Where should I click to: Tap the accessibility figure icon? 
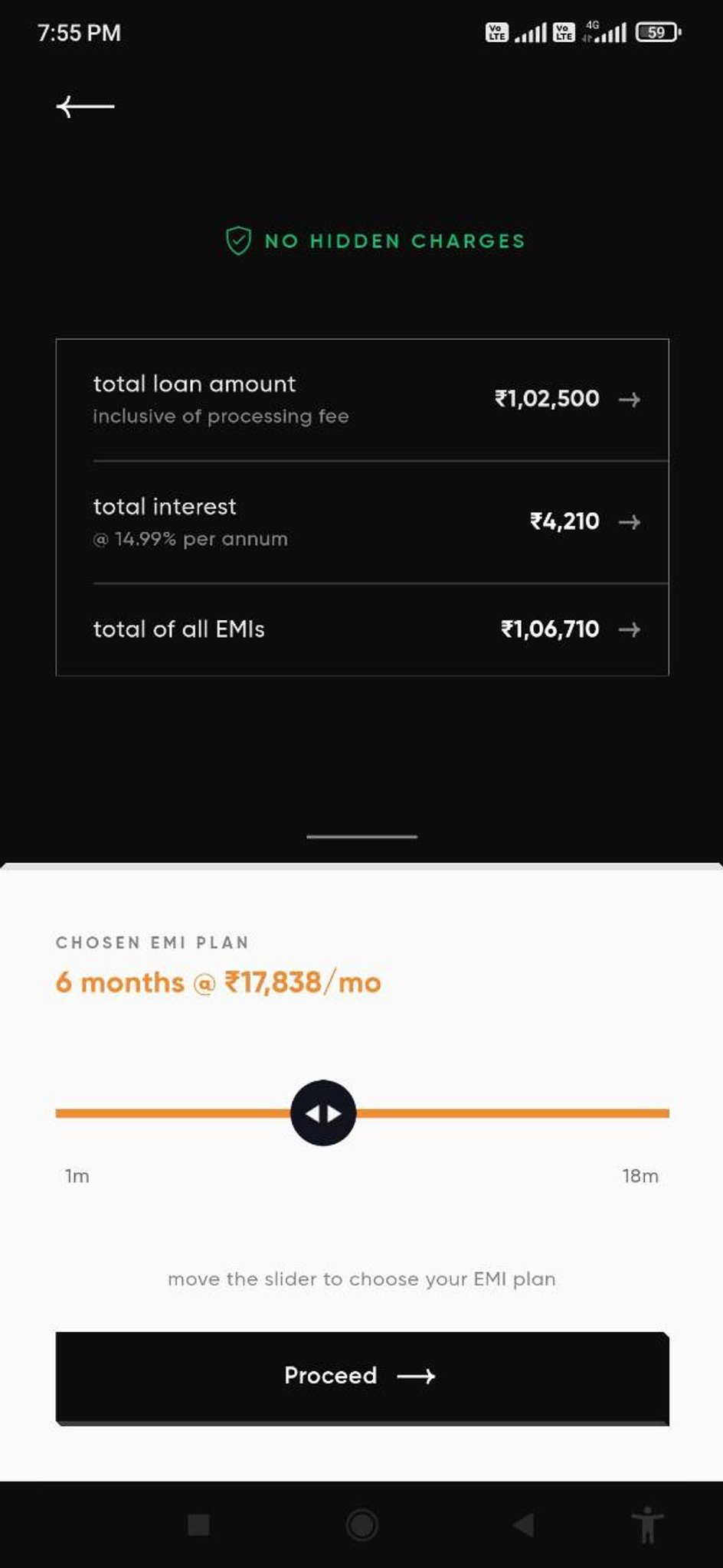point(647,1524)
